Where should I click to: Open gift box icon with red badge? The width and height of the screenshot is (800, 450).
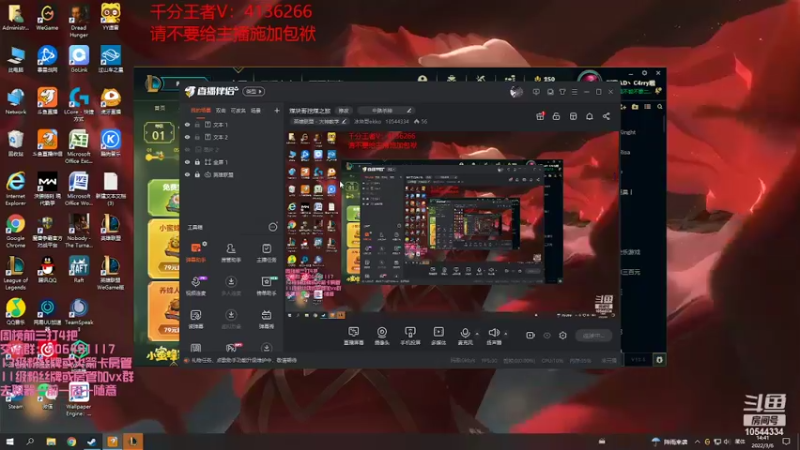point(540,116)
